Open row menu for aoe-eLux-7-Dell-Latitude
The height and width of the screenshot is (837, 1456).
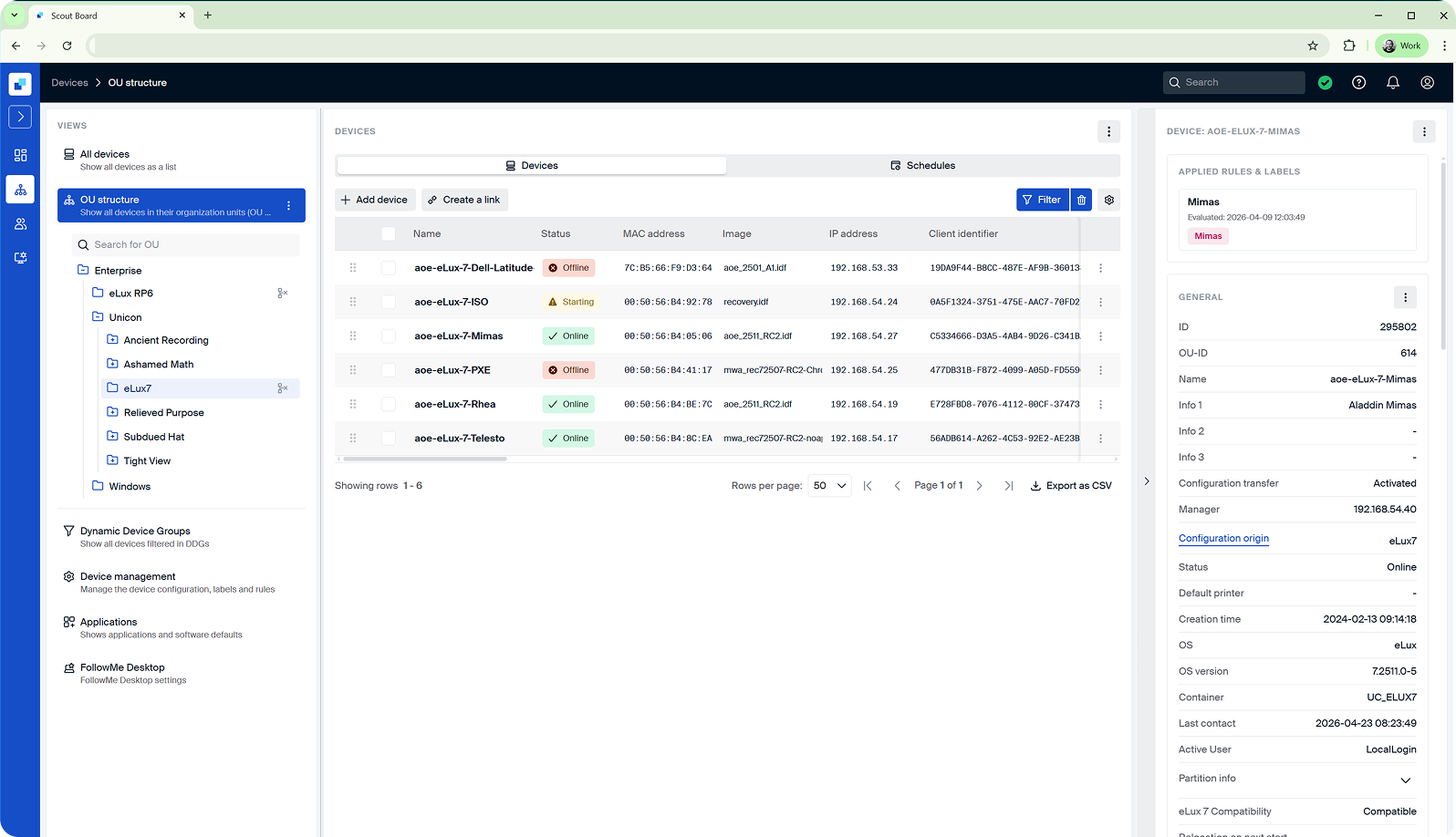[x=1101, y=268]
